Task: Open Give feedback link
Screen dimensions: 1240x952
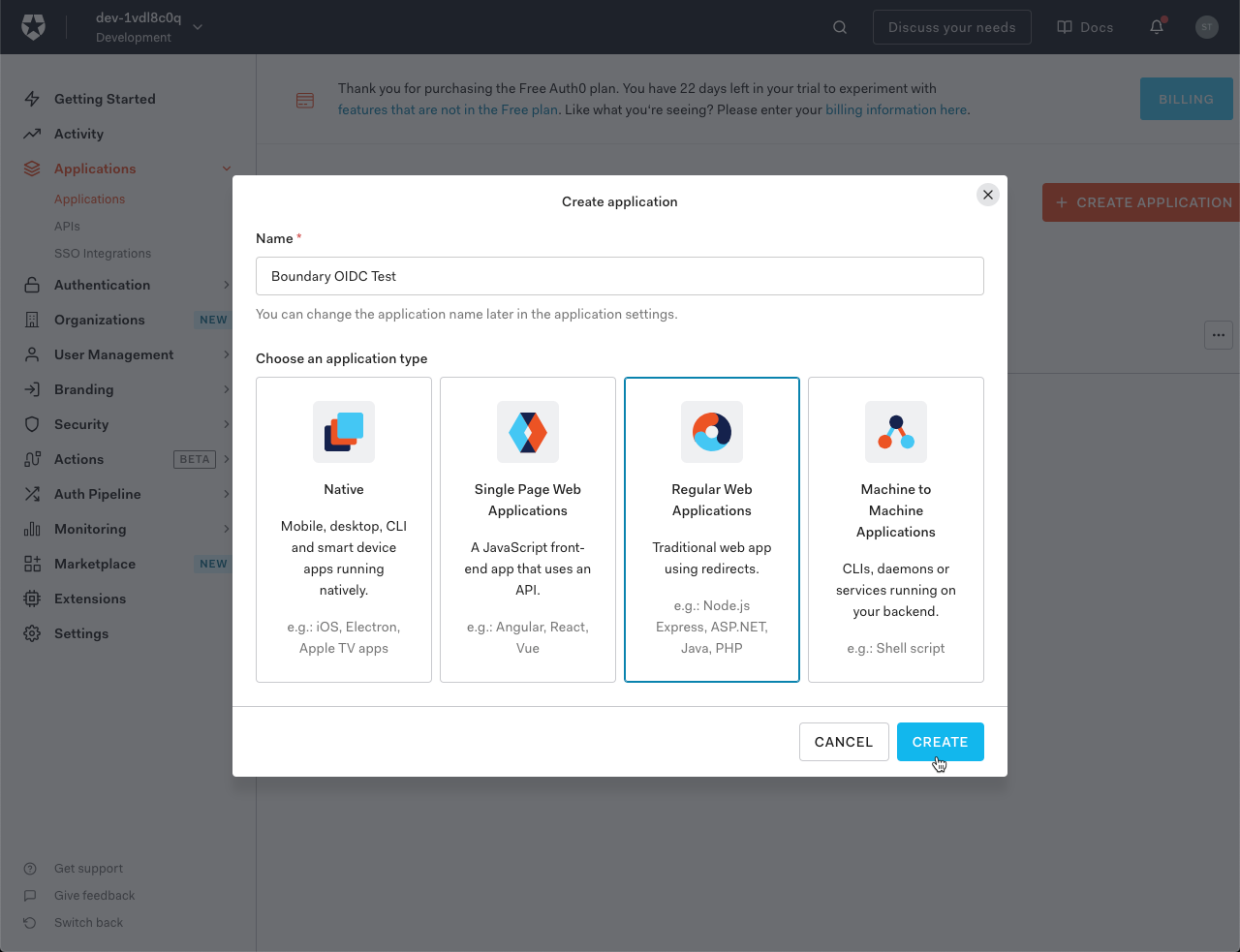Action: pos(94,896)
